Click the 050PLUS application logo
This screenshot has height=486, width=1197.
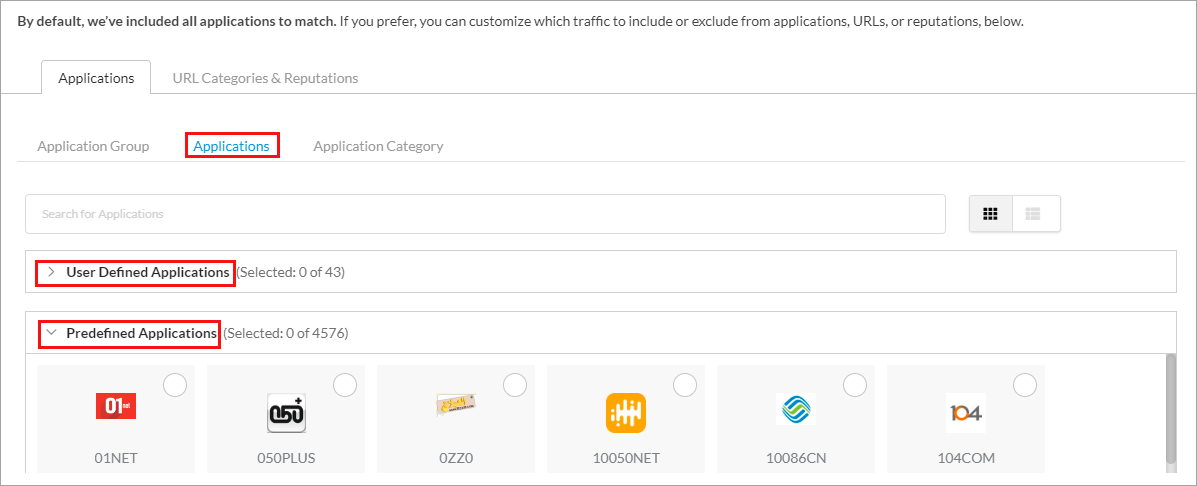[286, 412]
